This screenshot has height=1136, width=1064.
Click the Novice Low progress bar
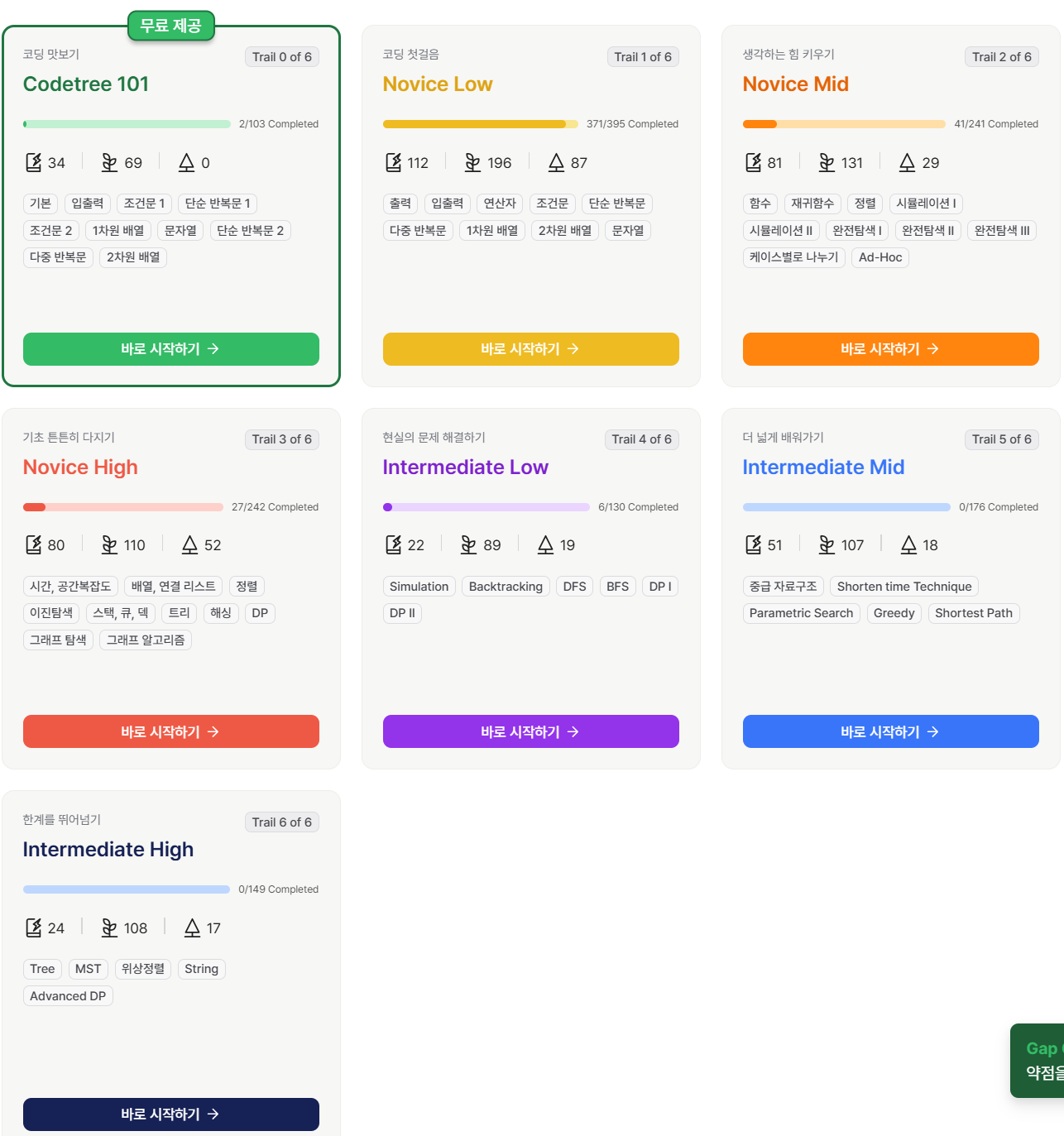point(481,124)
